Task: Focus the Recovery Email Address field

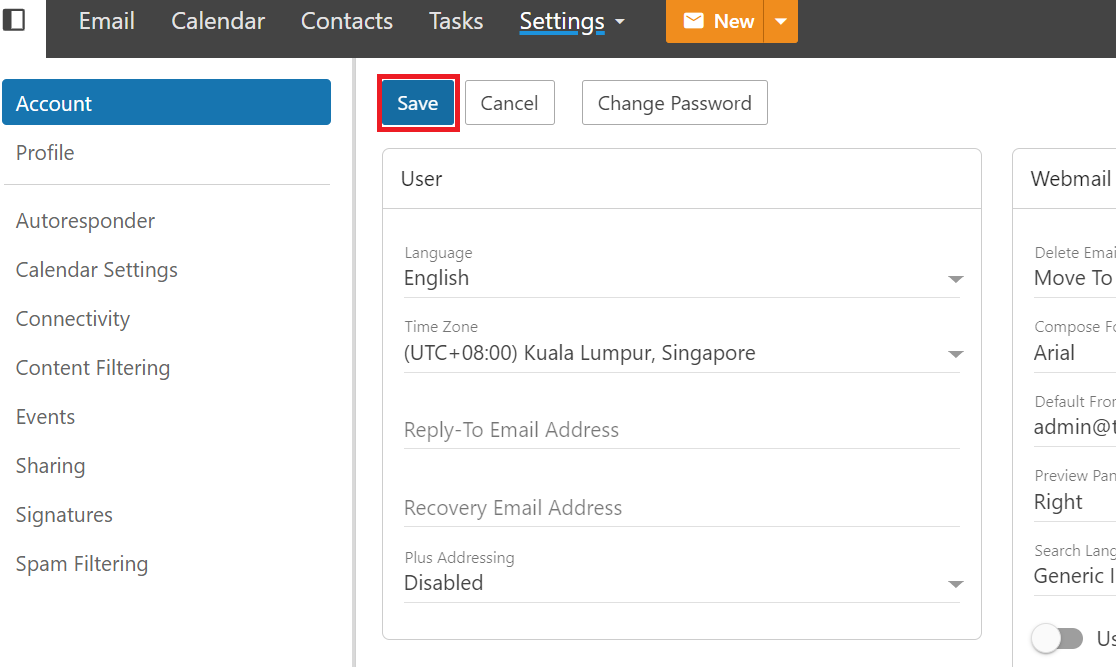Action: point(680,508)
